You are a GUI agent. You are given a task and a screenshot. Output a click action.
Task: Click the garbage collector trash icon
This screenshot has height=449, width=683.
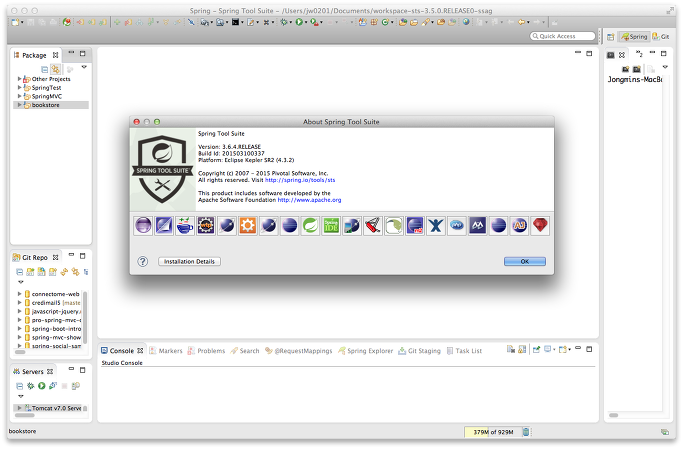526,432
